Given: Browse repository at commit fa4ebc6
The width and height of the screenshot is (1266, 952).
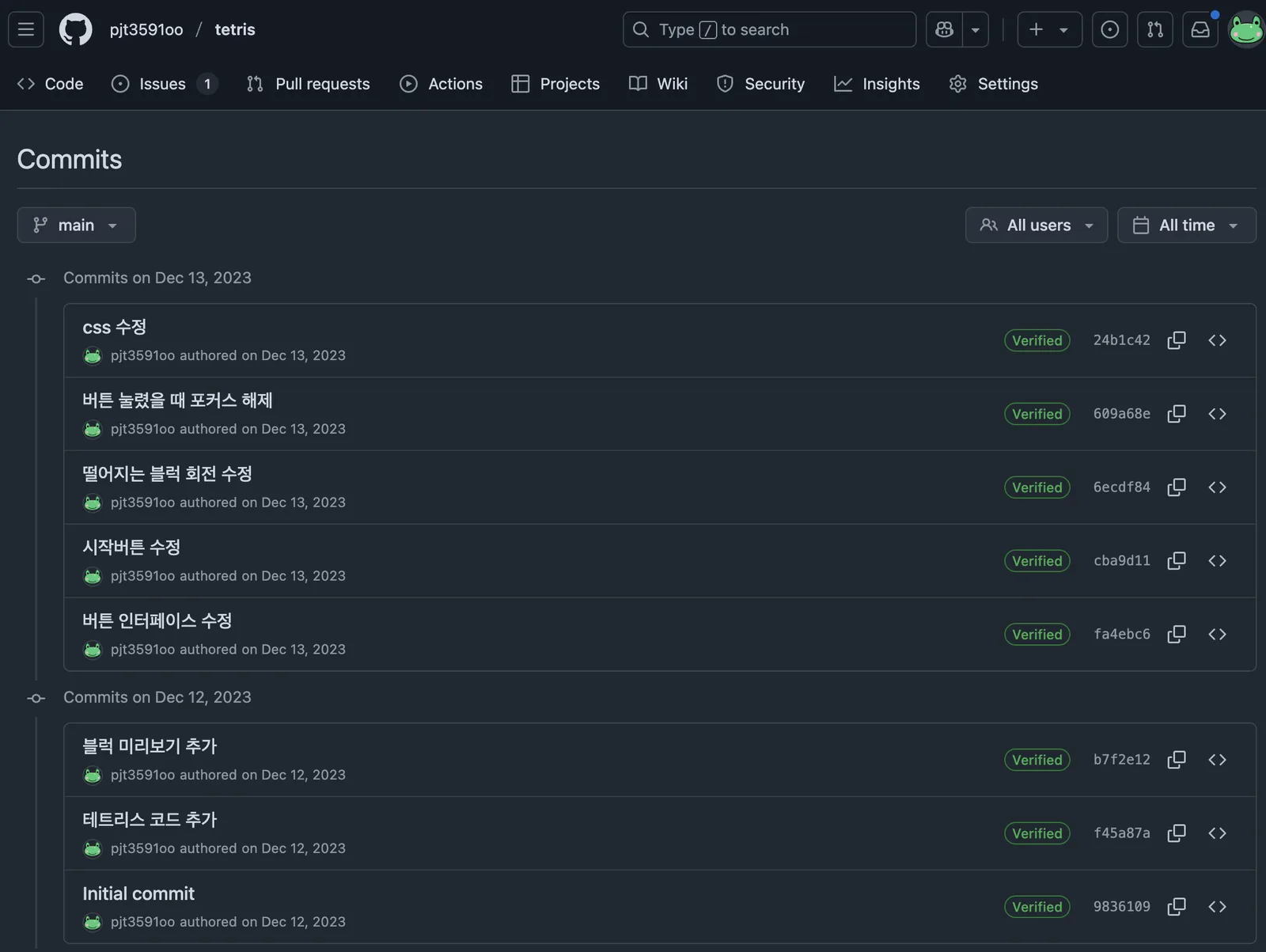Looking at the screenshot, I should tap(1217, 635).
